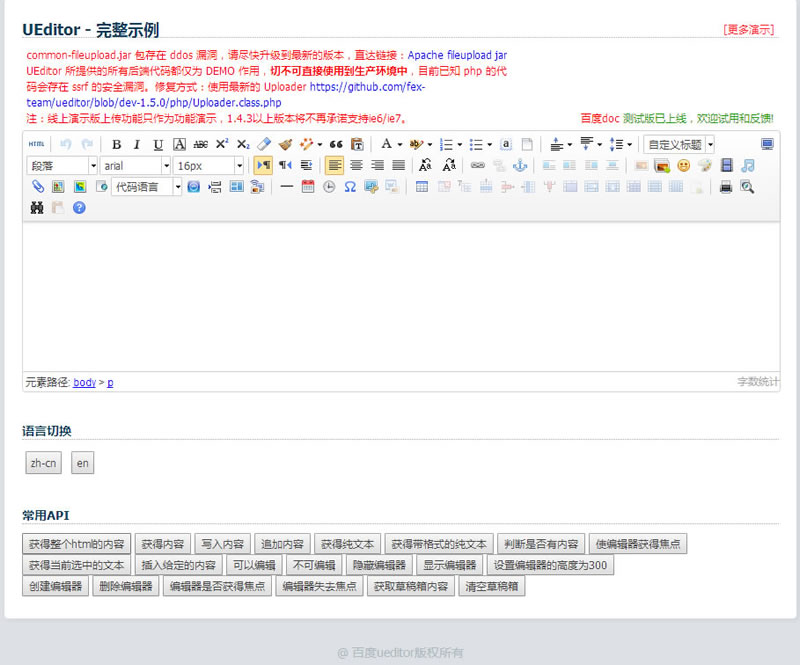Toggle right-to-left text direction

[285, 165]
